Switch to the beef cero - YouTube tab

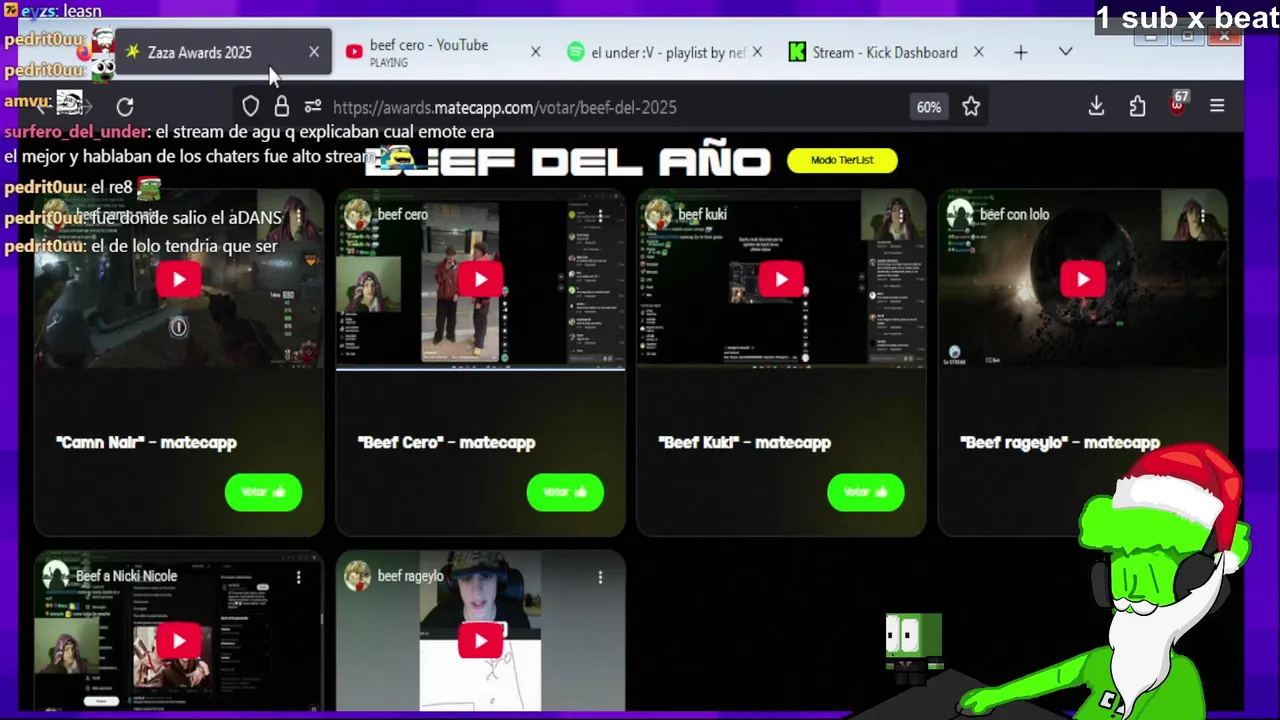point(440,52)
